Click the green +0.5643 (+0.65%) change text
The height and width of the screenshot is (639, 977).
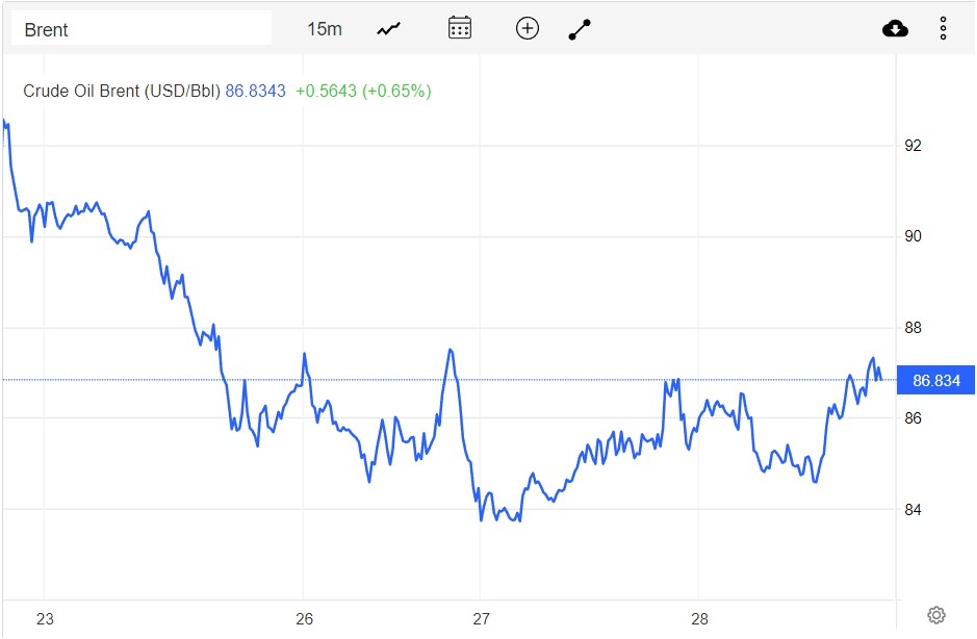pos(363,91)
